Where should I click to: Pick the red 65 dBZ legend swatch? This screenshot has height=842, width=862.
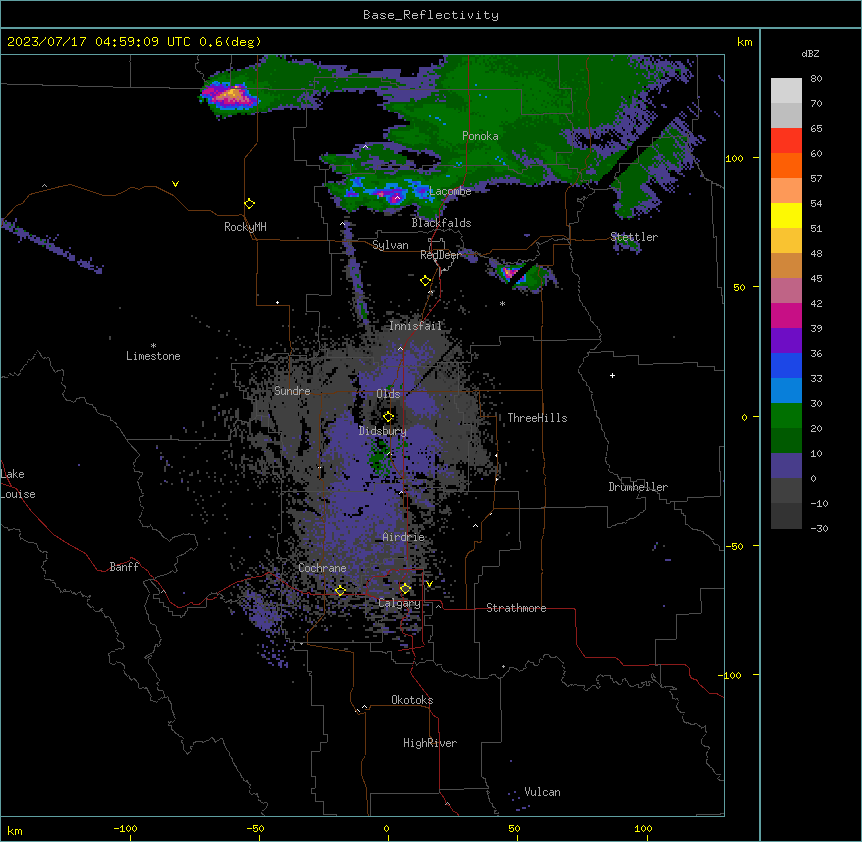click(x=786, y=140)
